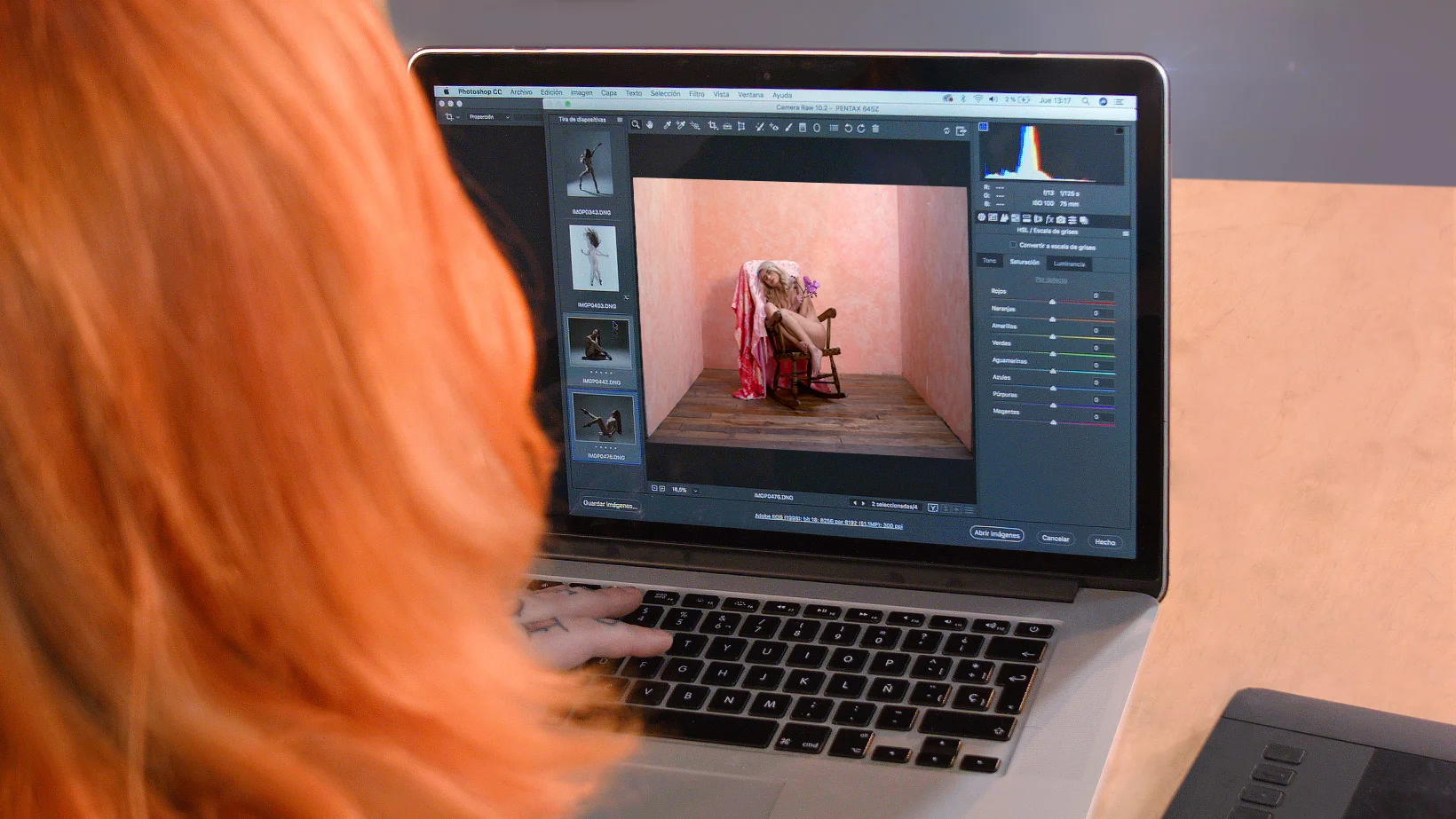Viewport: 1456px width, 819px height.
Task: Select the IMGP0442.DNG thumbnail
Action: pos(599,343)
